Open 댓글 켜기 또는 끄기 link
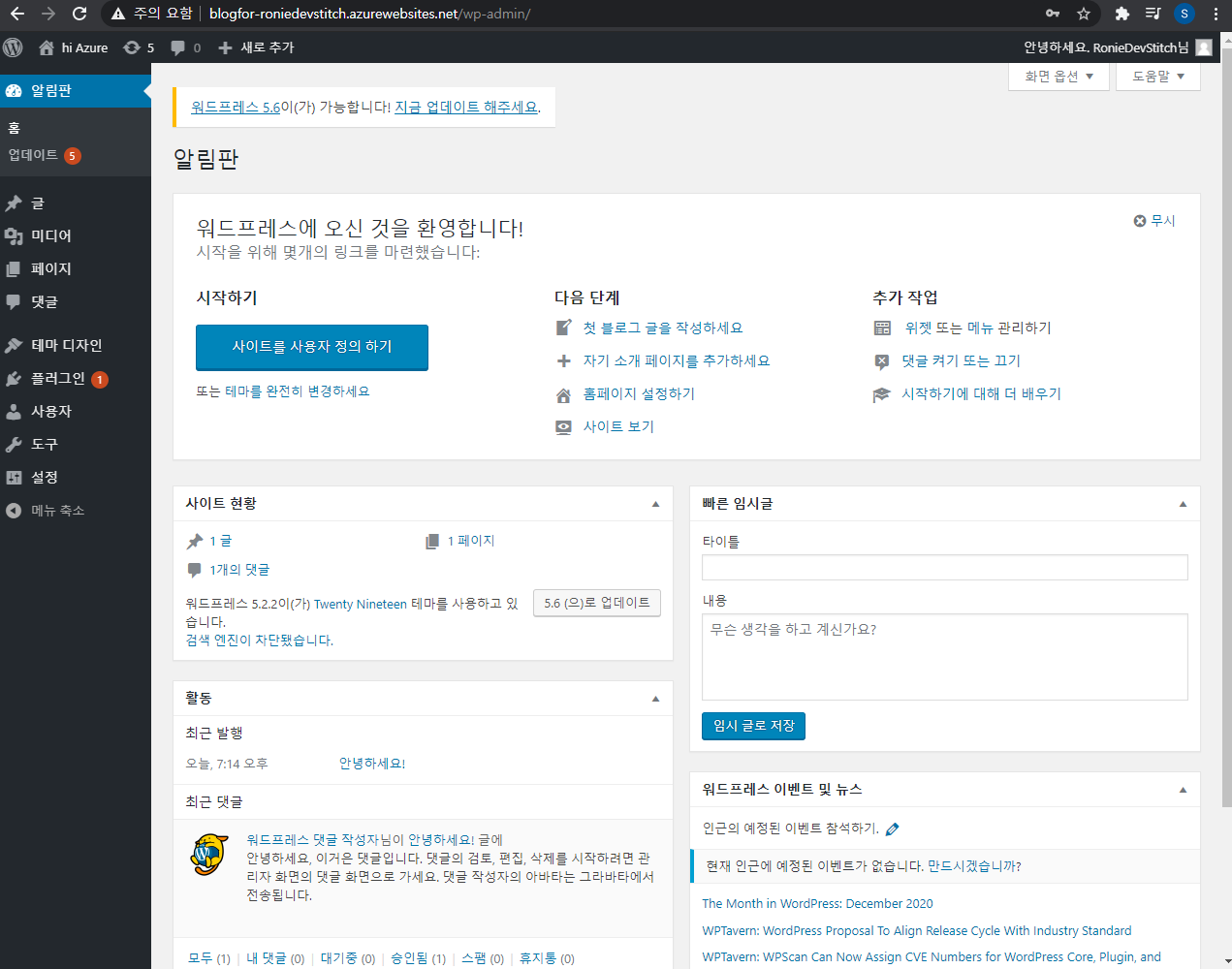The width and height of the screenshot is (1232, 969). pyautogui.click(x=961, y=360)
